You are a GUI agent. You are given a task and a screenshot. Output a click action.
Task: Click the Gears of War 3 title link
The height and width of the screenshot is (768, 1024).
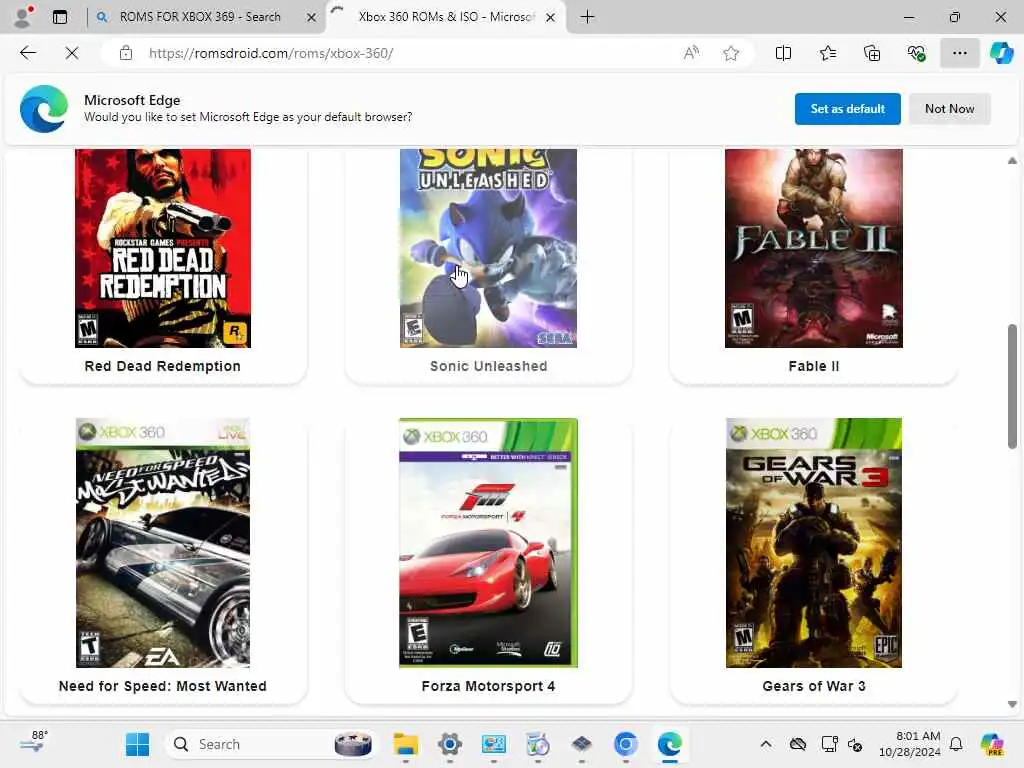814,686
